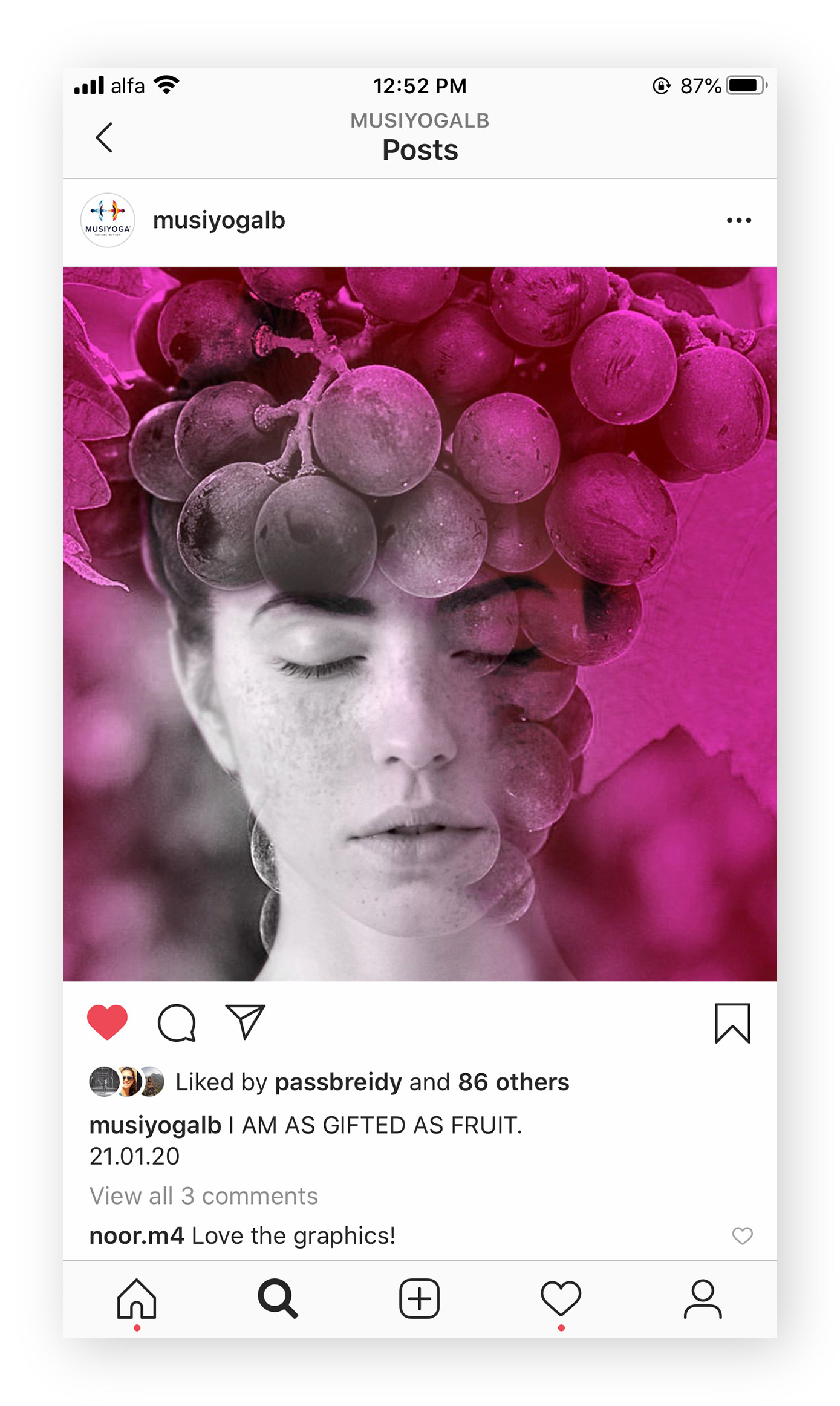Tap the grapes and face post image
The height and width of the screenshot is (1406, 840).
(420, 624)
